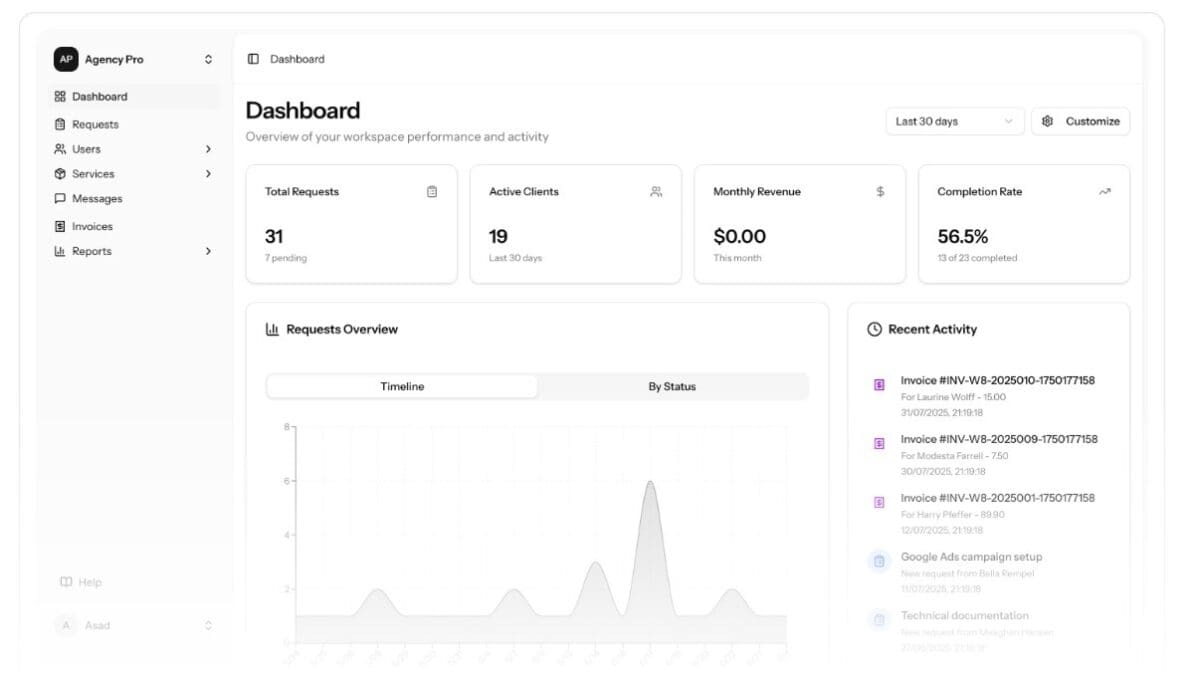Open Messages via the chat bubble icon
This screenshot has height=688, width=1200.
pos(58,198)
